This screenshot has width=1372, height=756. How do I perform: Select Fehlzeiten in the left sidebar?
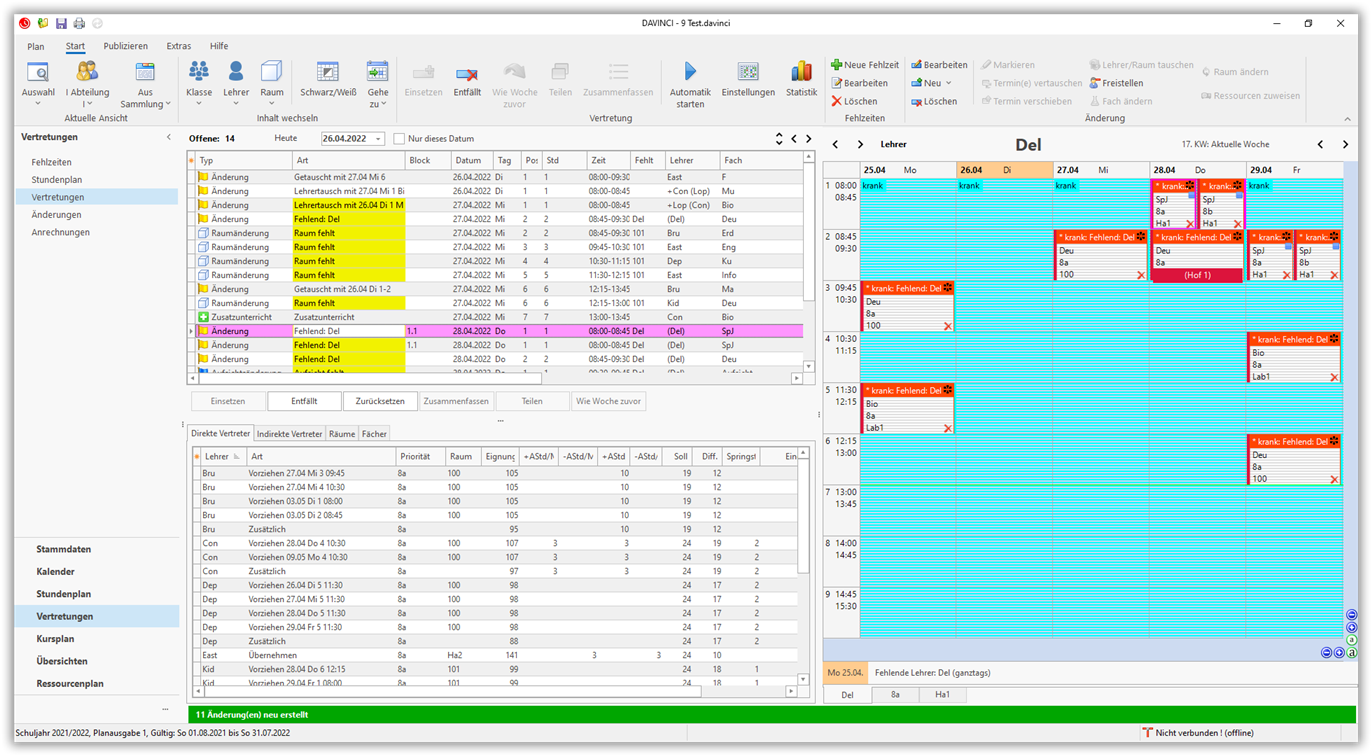click(51, 162)
